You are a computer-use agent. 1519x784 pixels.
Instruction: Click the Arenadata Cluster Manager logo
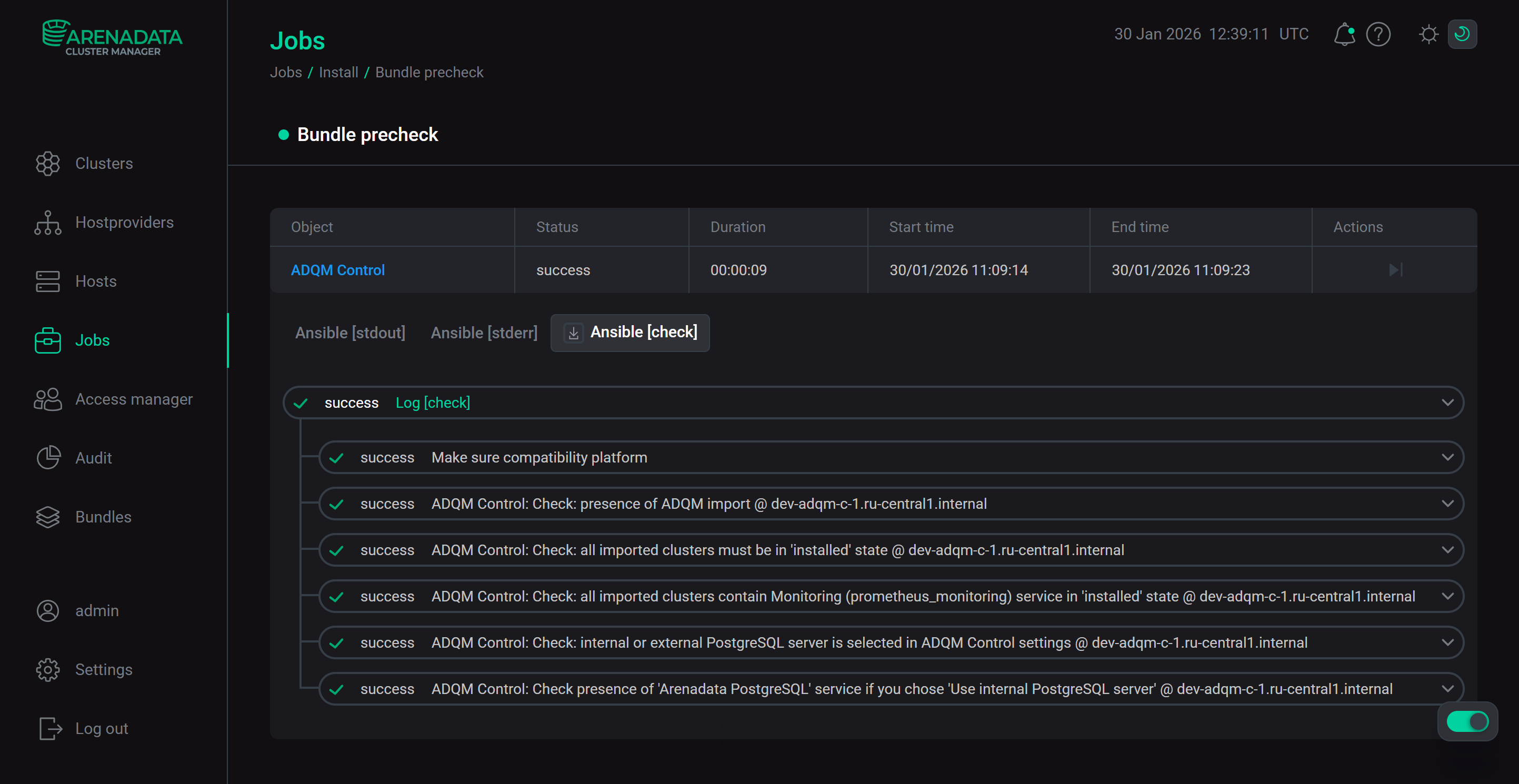(x=112, y=38)
